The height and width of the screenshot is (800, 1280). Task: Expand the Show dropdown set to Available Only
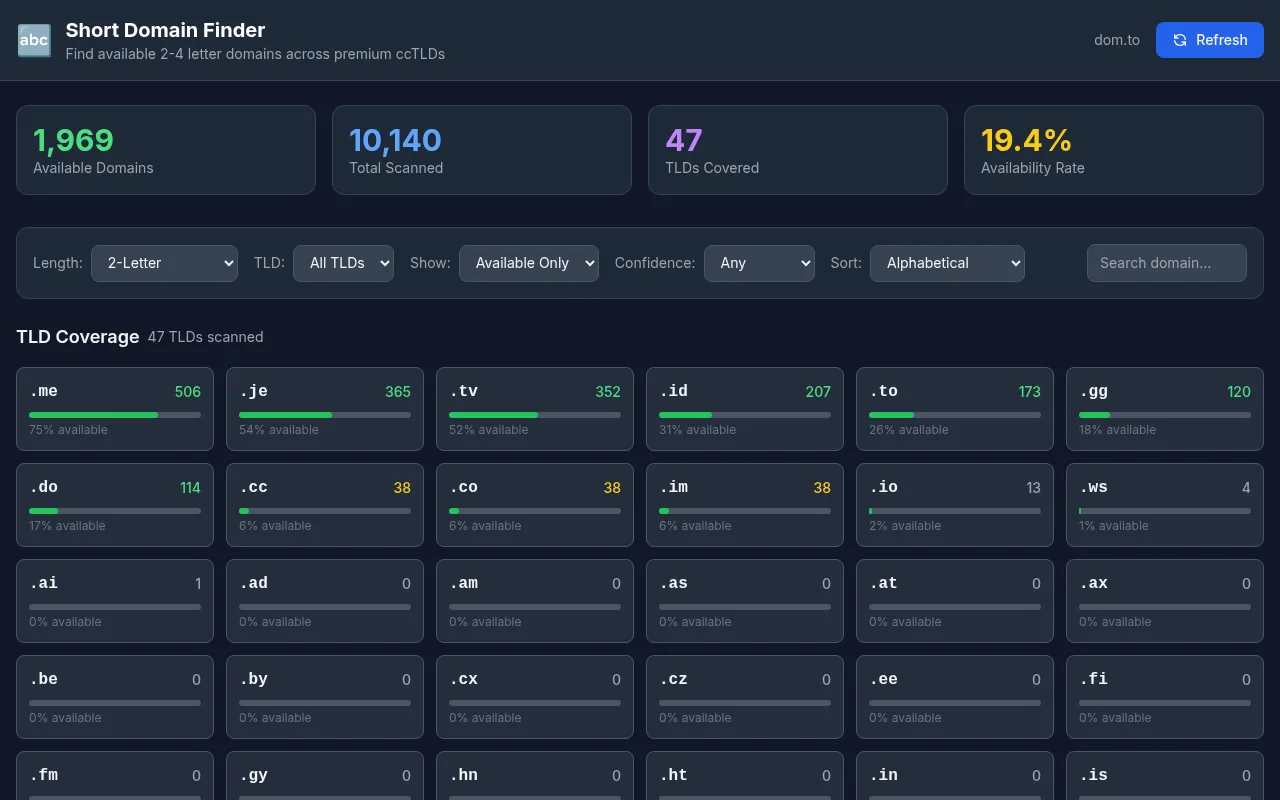529,263
